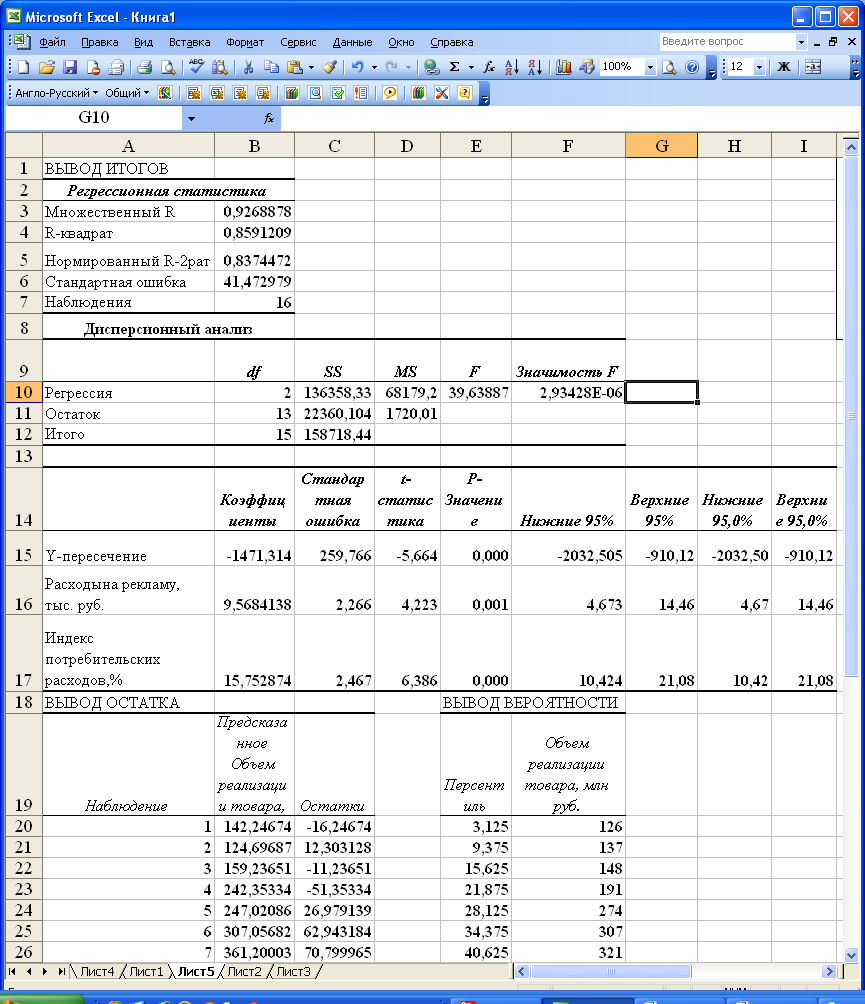Image resolution: width=865 pixels, height=1004 pixels.
Task: Open the Вставка menu
Action: (x=190, y=42)
